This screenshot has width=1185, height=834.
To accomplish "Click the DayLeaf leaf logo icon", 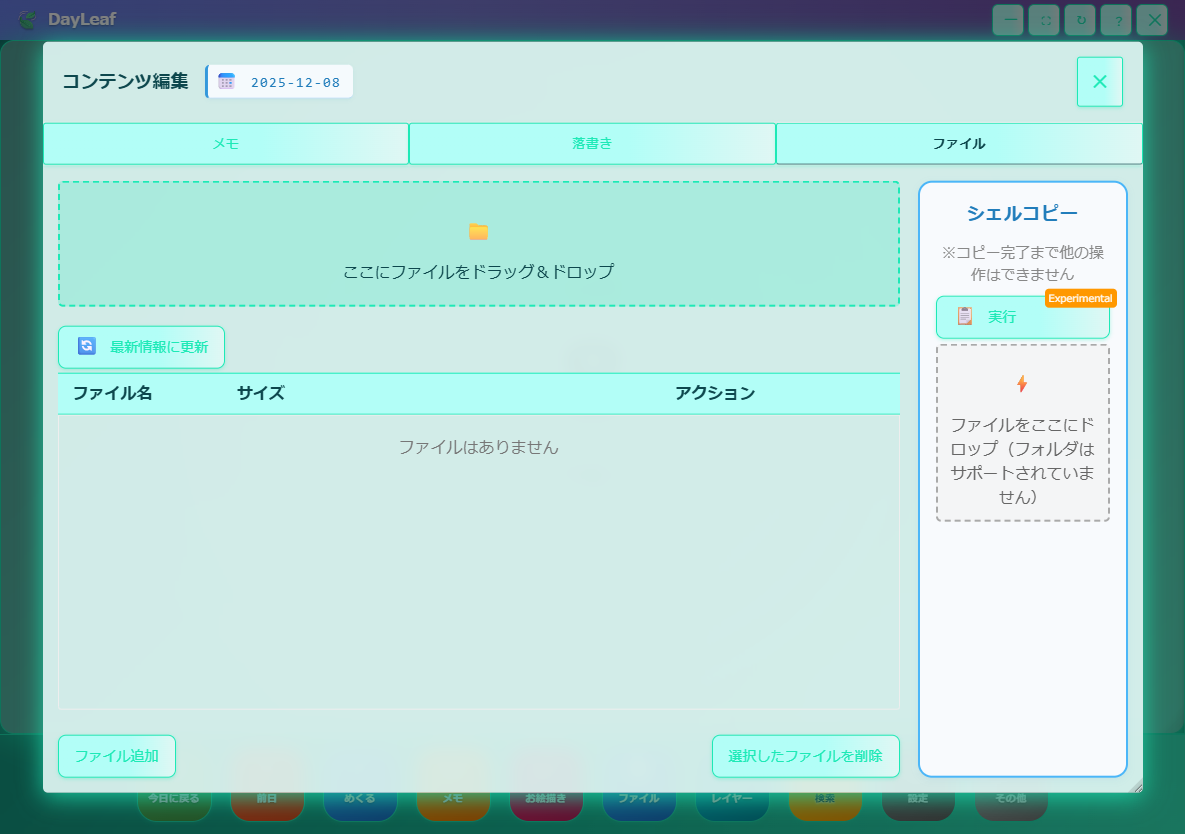I will 28,20.
